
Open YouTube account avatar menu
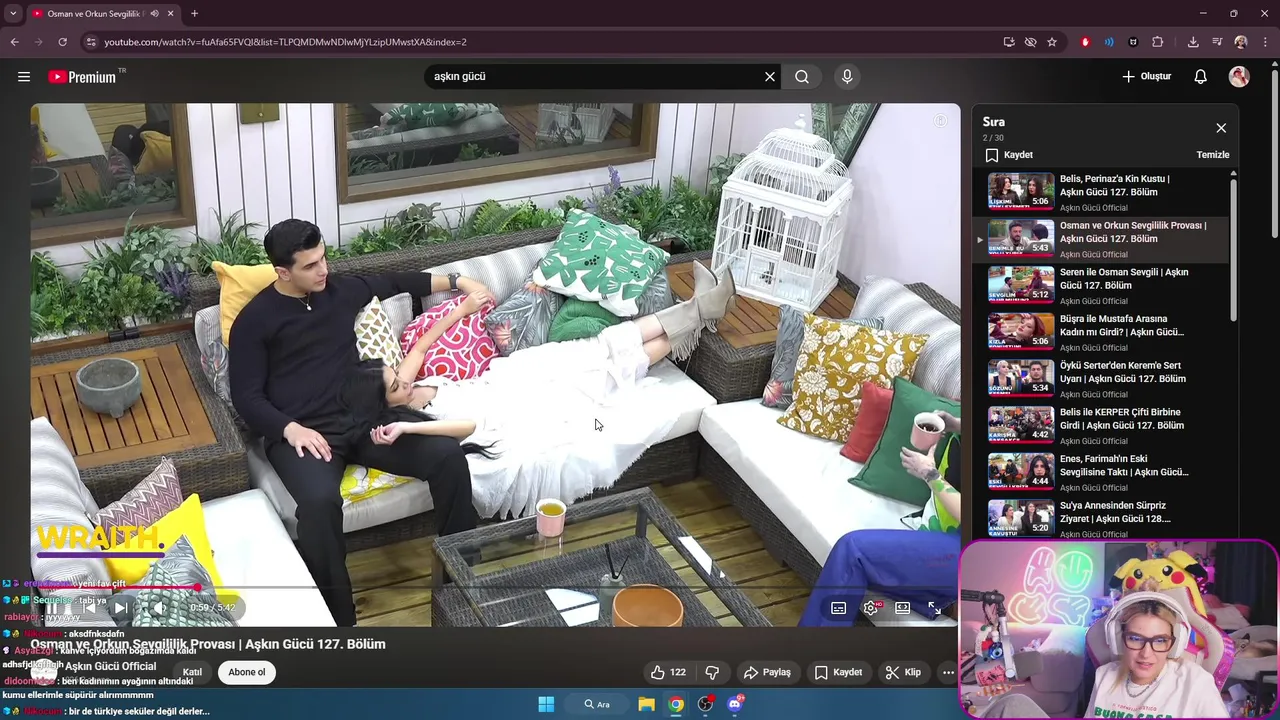pos(1239,76)
